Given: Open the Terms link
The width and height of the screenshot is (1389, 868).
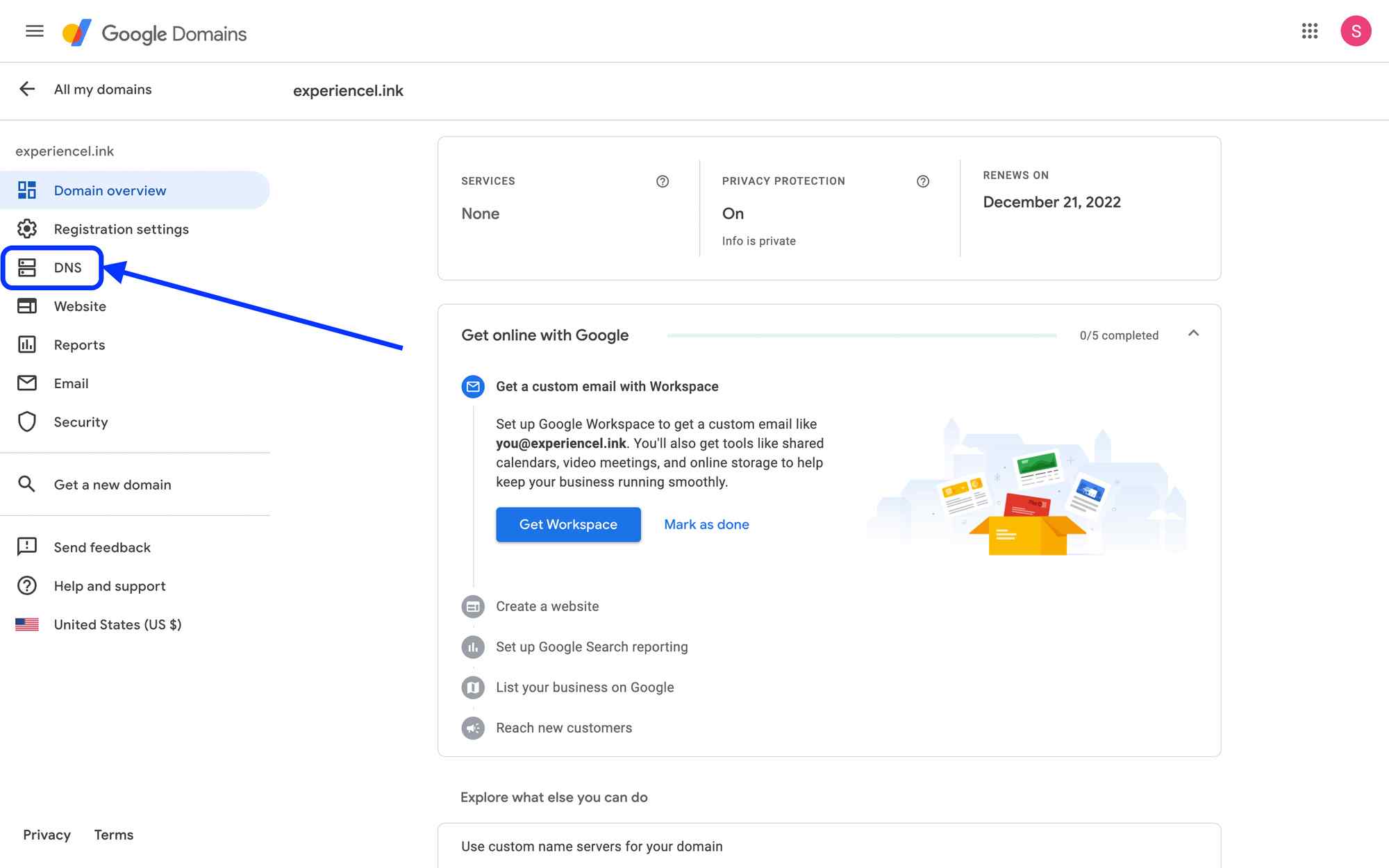Looking at the screenshot, I should pyautogui.click(x=113, y=835).
